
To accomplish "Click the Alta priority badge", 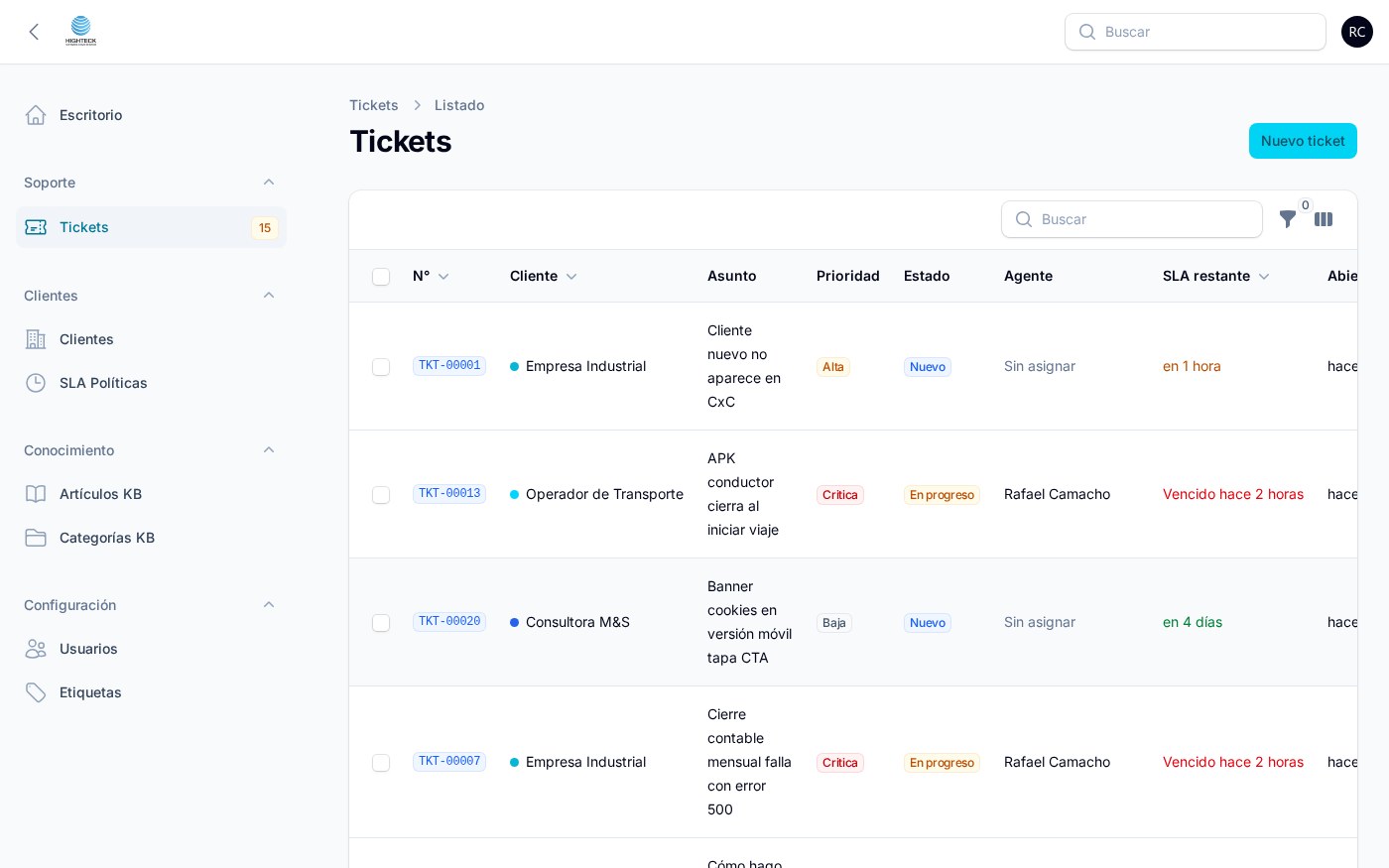I will (833, 367).
